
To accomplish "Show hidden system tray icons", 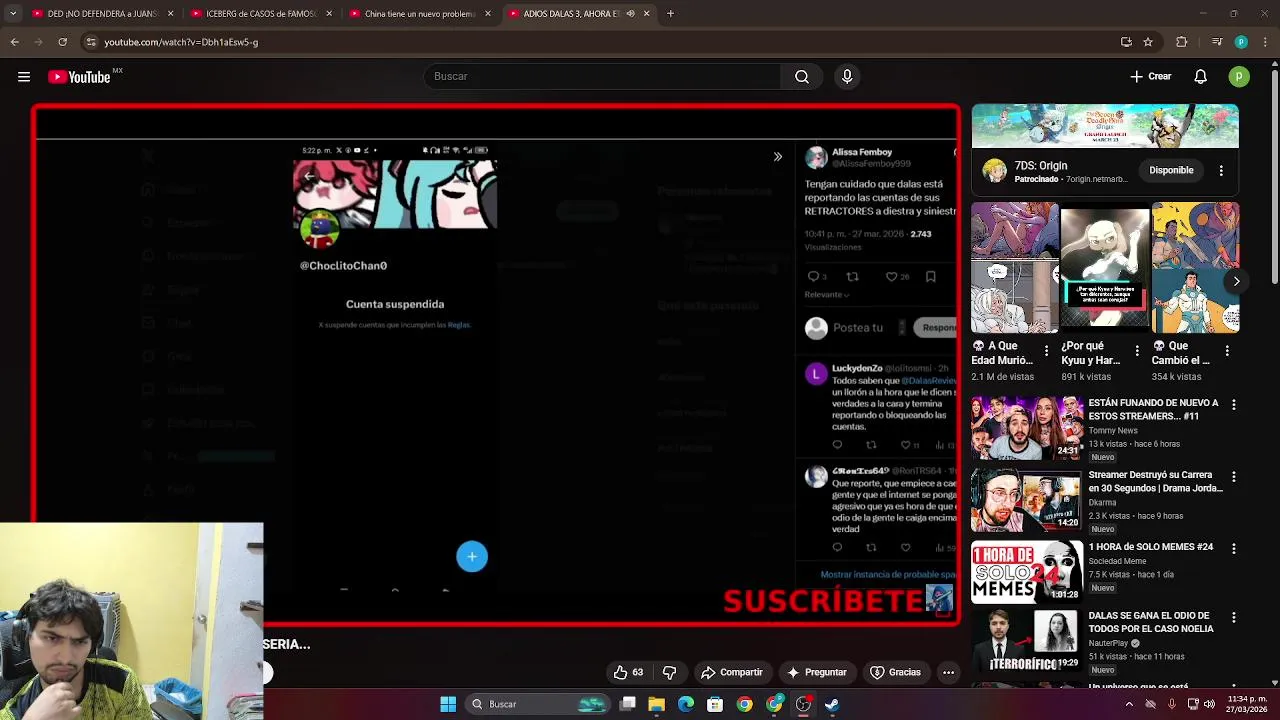I will tap(1130, 704).
